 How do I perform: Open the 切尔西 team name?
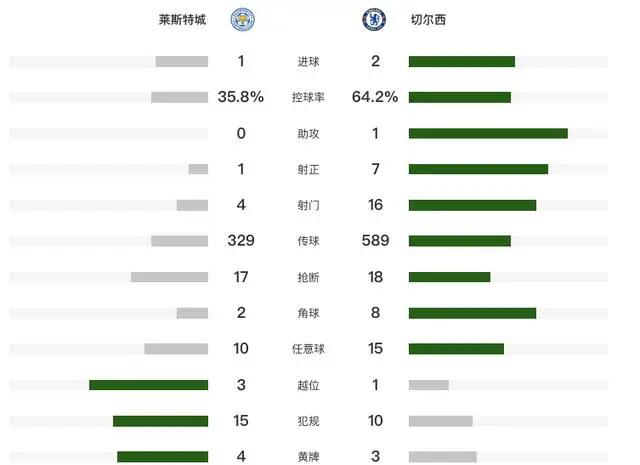coord(428,20)
